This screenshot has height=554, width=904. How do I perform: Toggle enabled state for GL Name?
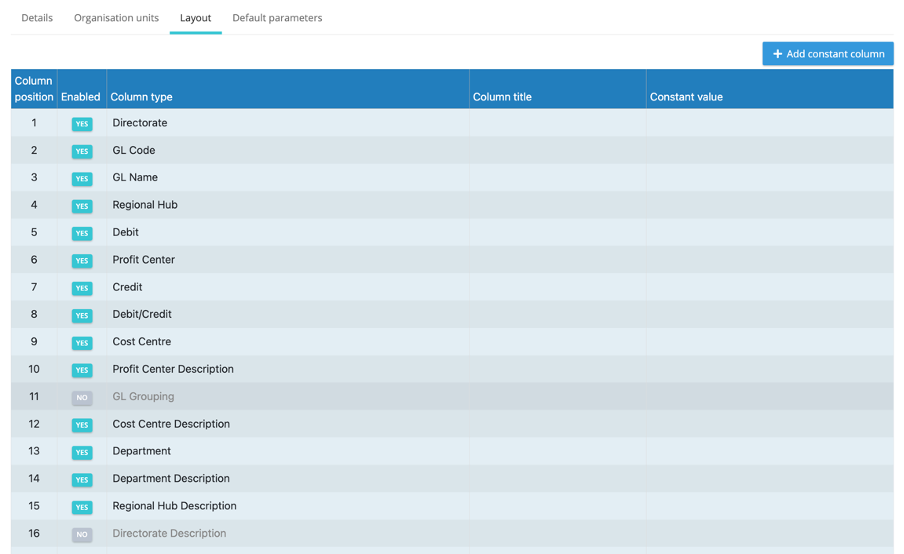pos(82,179)
